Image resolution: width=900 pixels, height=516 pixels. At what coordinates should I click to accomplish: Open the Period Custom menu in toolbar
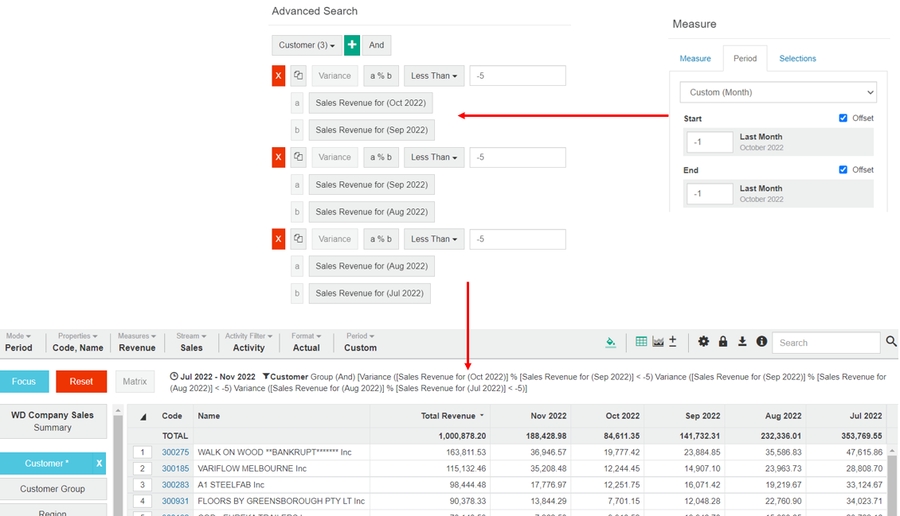360,342
